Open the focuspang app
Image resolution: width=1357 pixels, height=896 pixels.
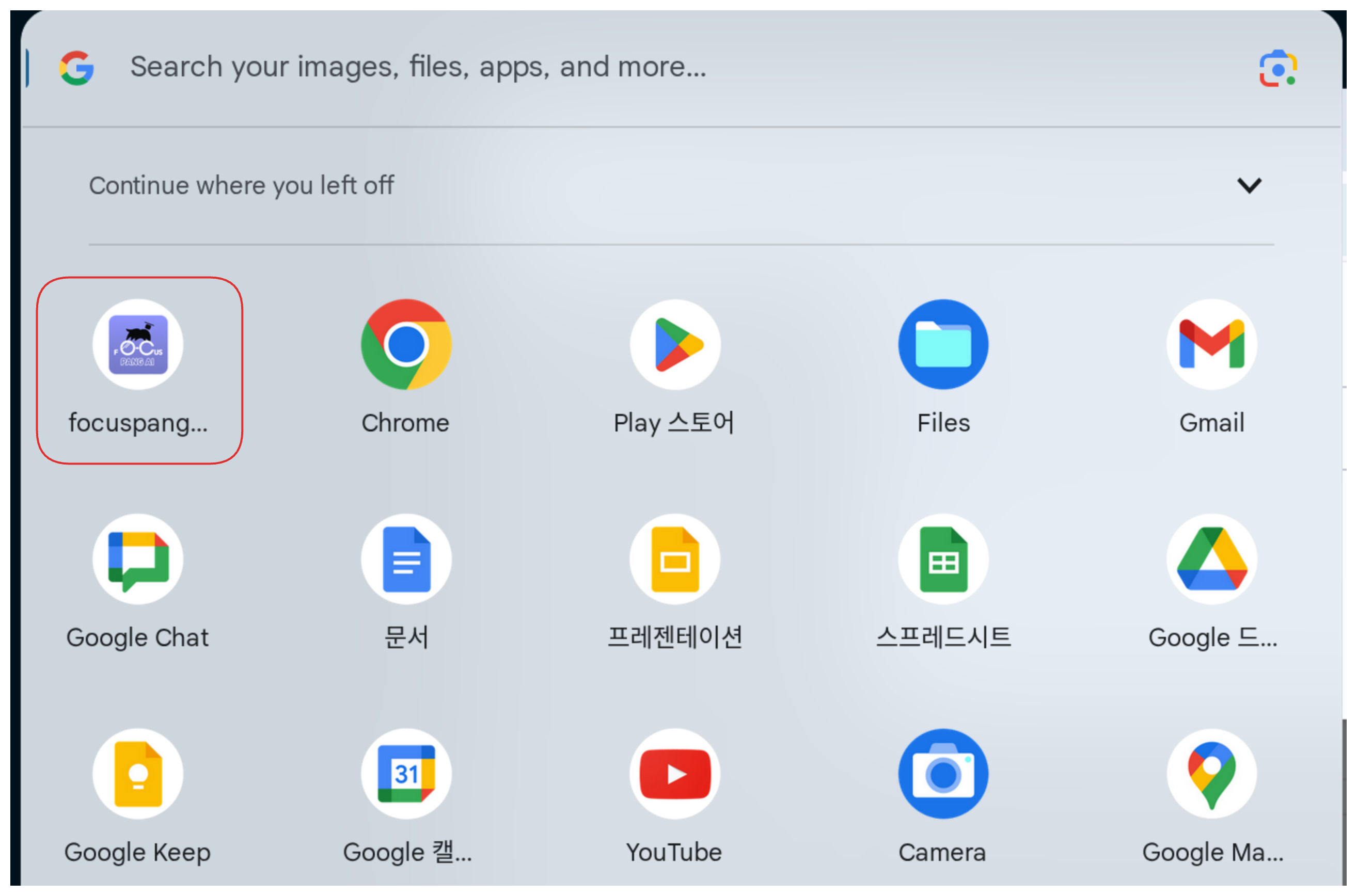[x=138, y=345]
